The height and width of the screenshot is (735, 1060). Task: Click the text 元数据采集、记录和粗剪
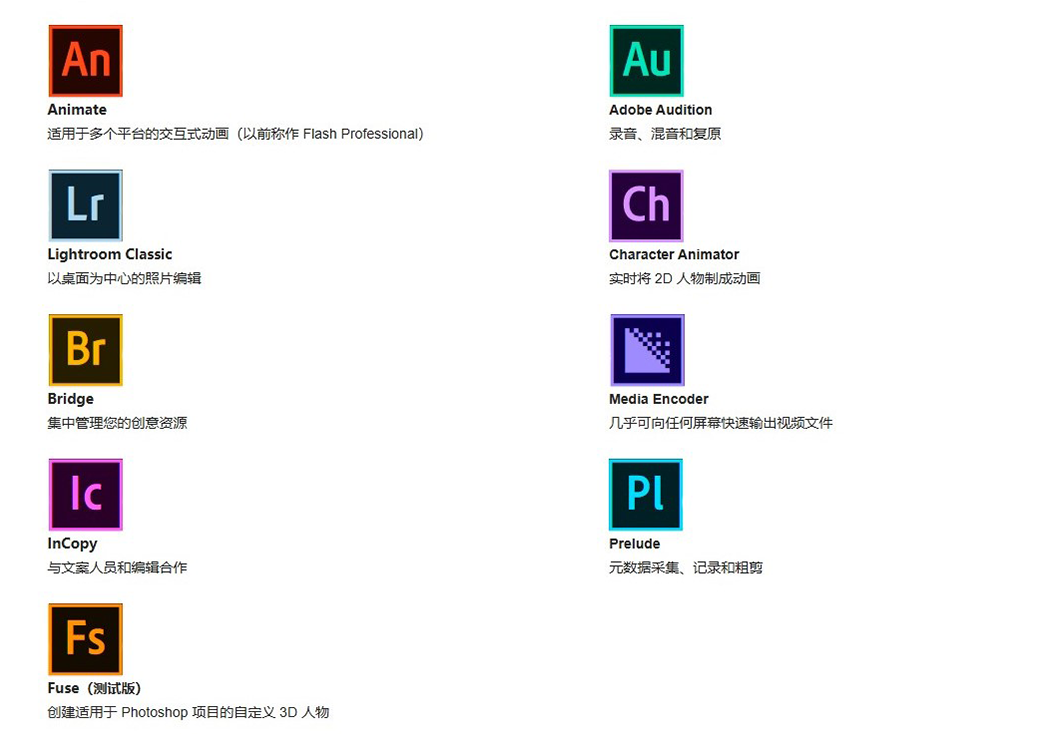coord(685,568)
